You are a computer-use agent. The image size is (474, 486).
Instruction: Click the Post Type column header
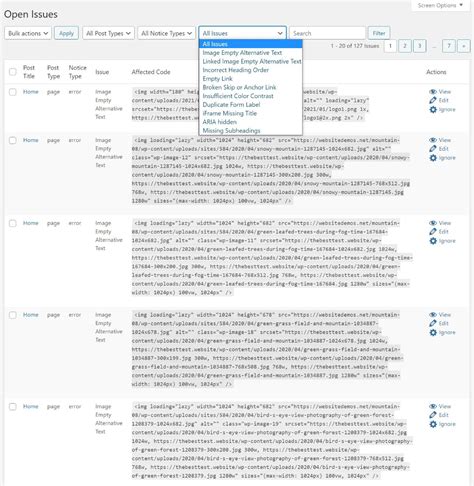point(53,72)
